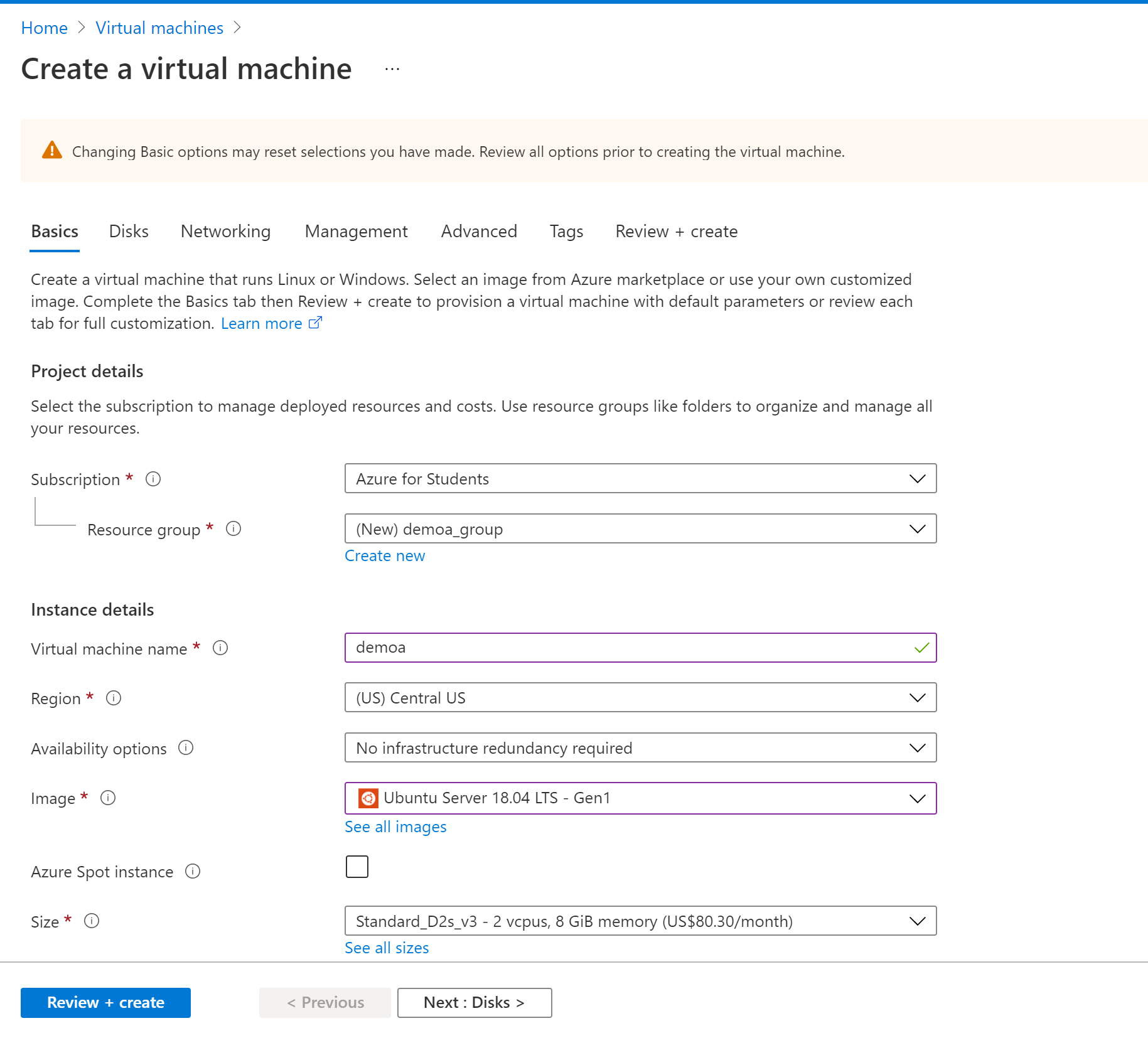Click the Create new resource group link
This screenshot has width=1148, height=1038.
(x=385, y=556)
